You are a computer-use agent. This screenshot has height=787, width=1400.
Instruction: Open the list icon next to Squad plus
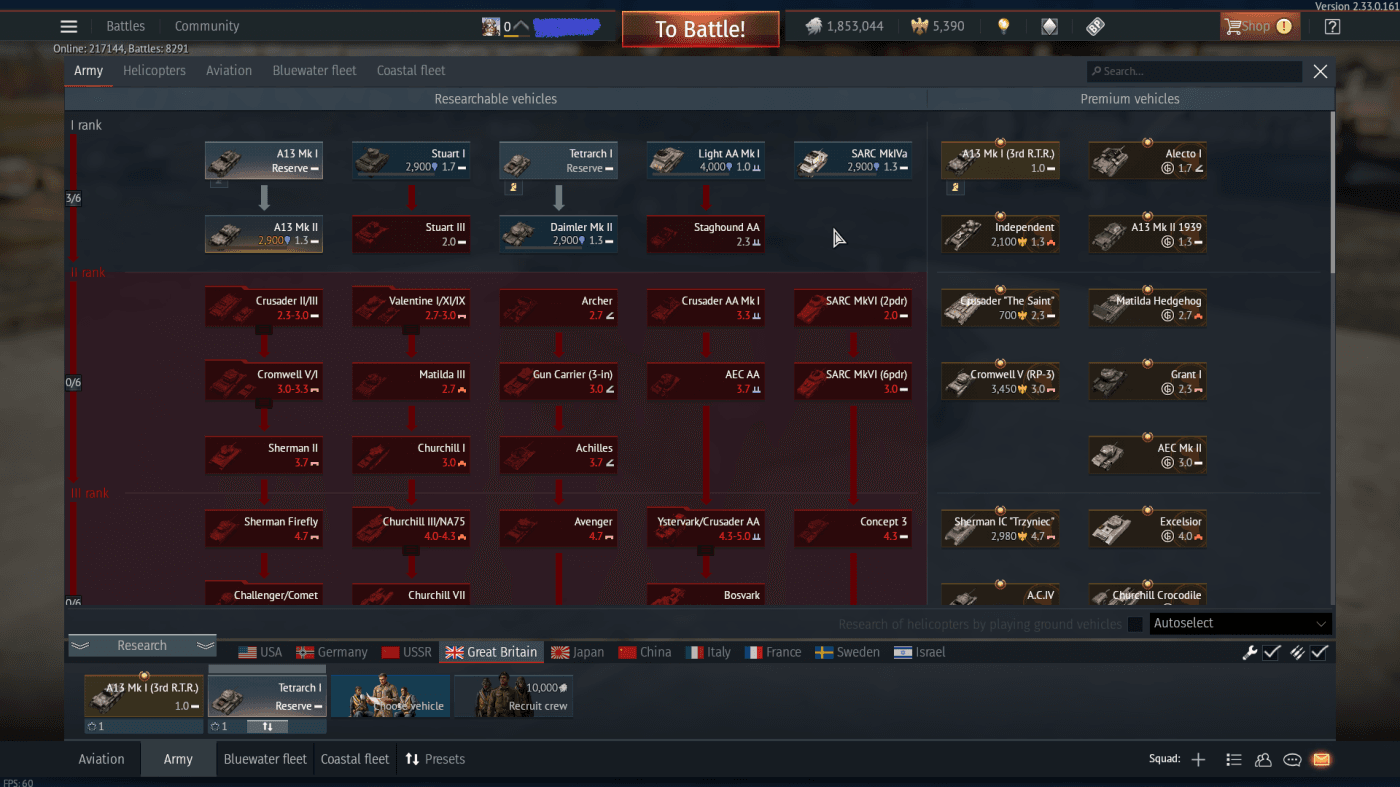[1234, 760]
